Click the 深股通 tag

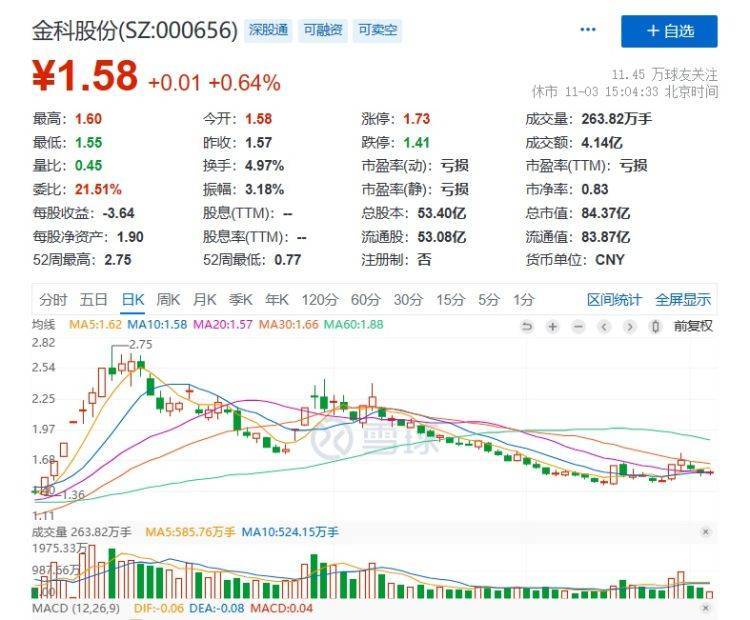point(269,30)
